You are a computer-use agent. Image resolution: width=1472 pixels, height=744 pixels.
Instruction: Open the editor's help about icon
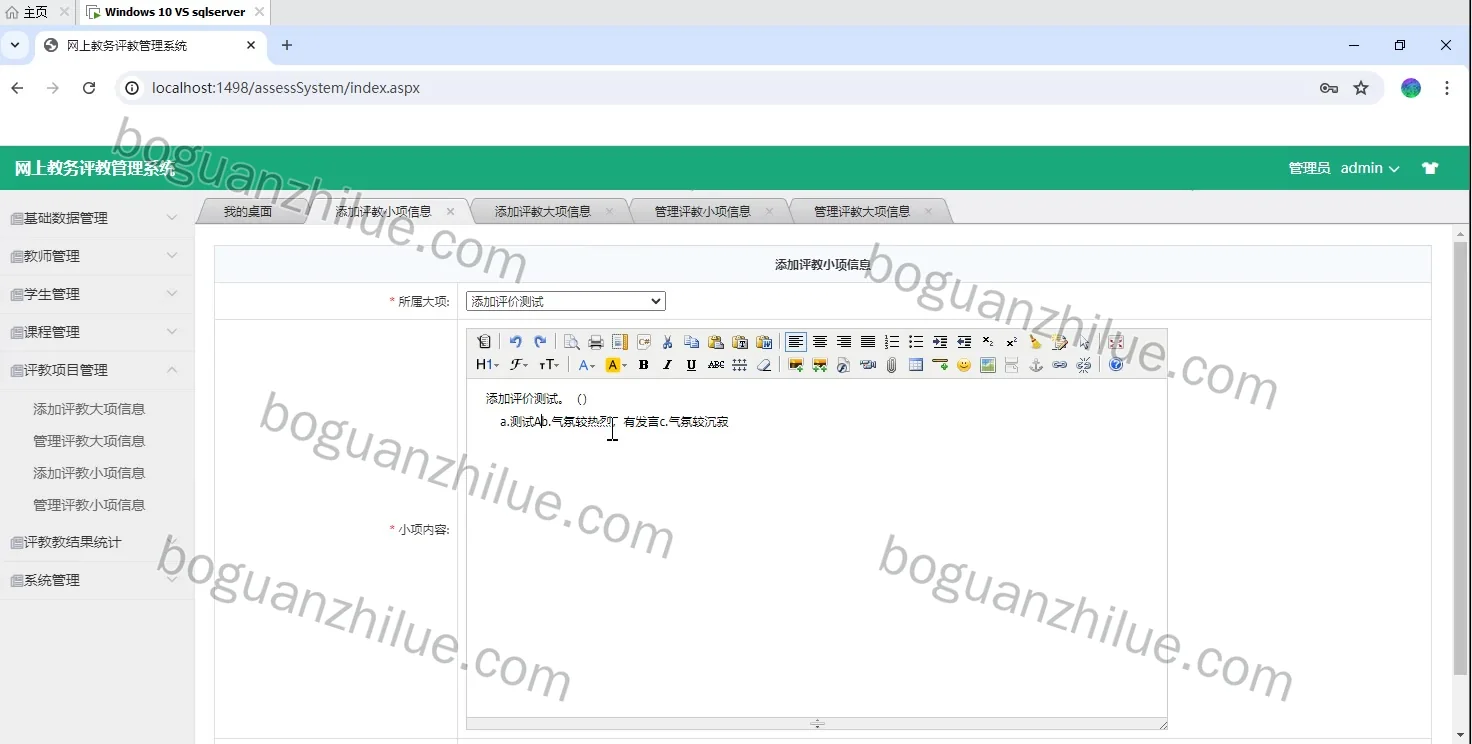click(1116, 365)
